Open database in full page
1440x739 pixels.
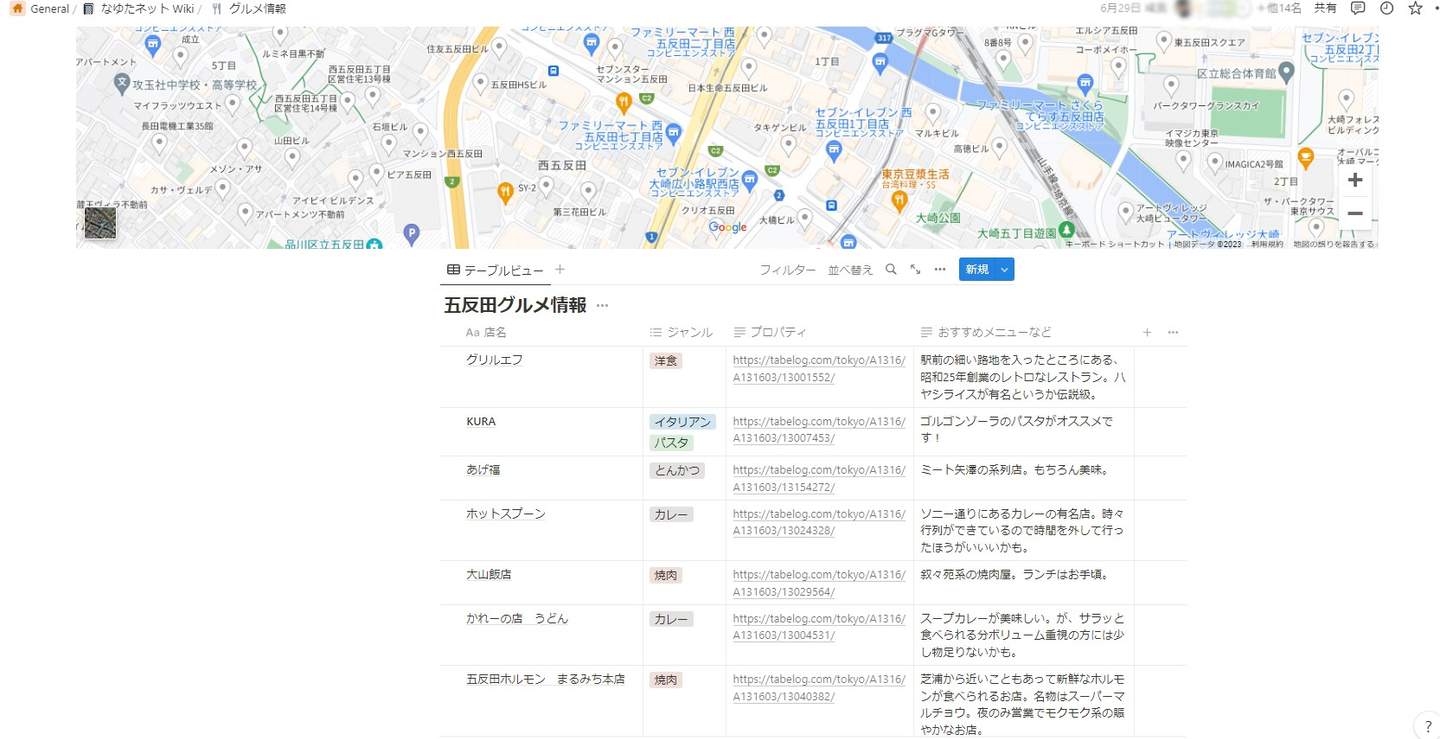click(x=915, y=269)
